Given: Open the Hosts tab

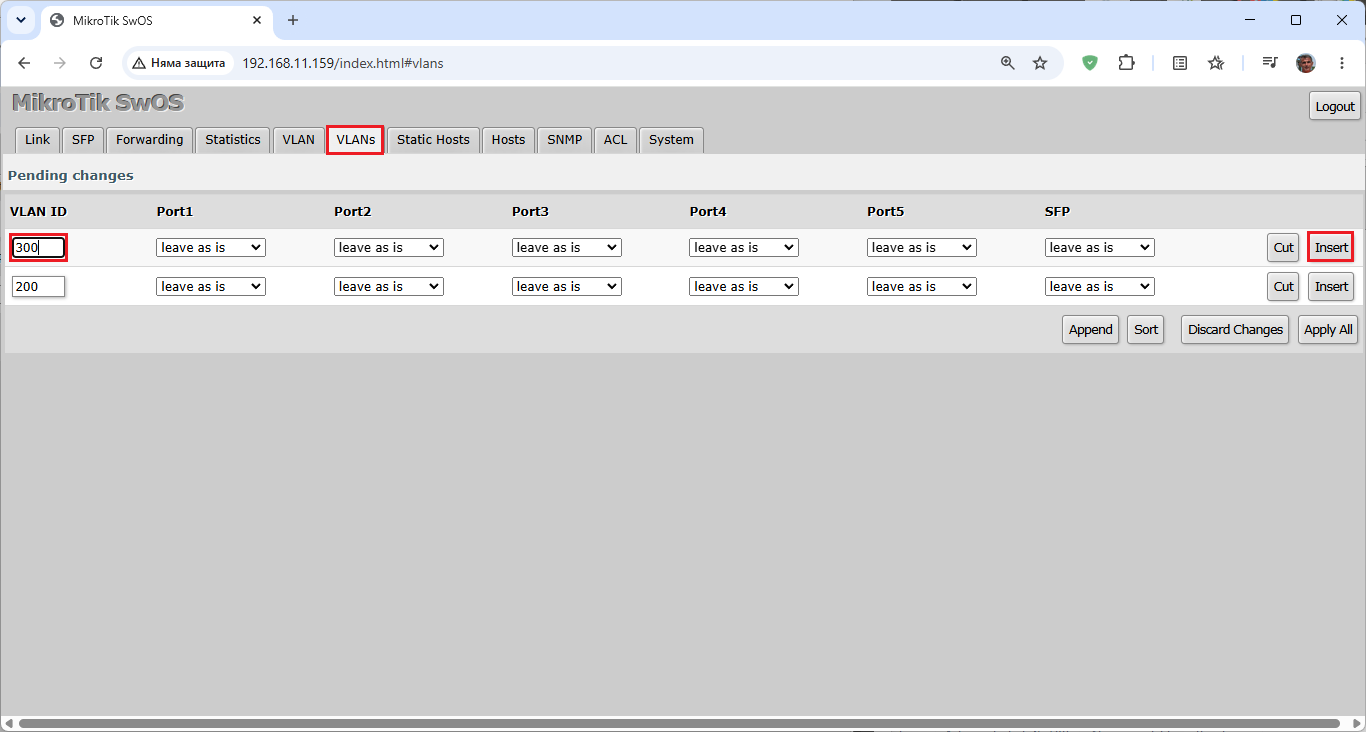Looking at the screenshot, I should coord(508,140).
